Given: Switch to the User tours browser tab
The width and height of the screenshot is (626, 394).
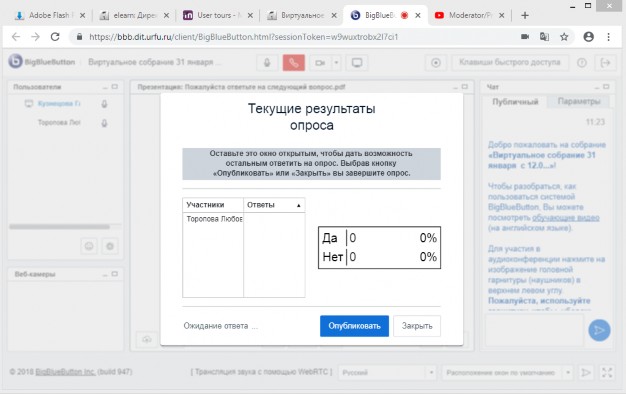Looking at the screenshot, I should tap(218, 15).
